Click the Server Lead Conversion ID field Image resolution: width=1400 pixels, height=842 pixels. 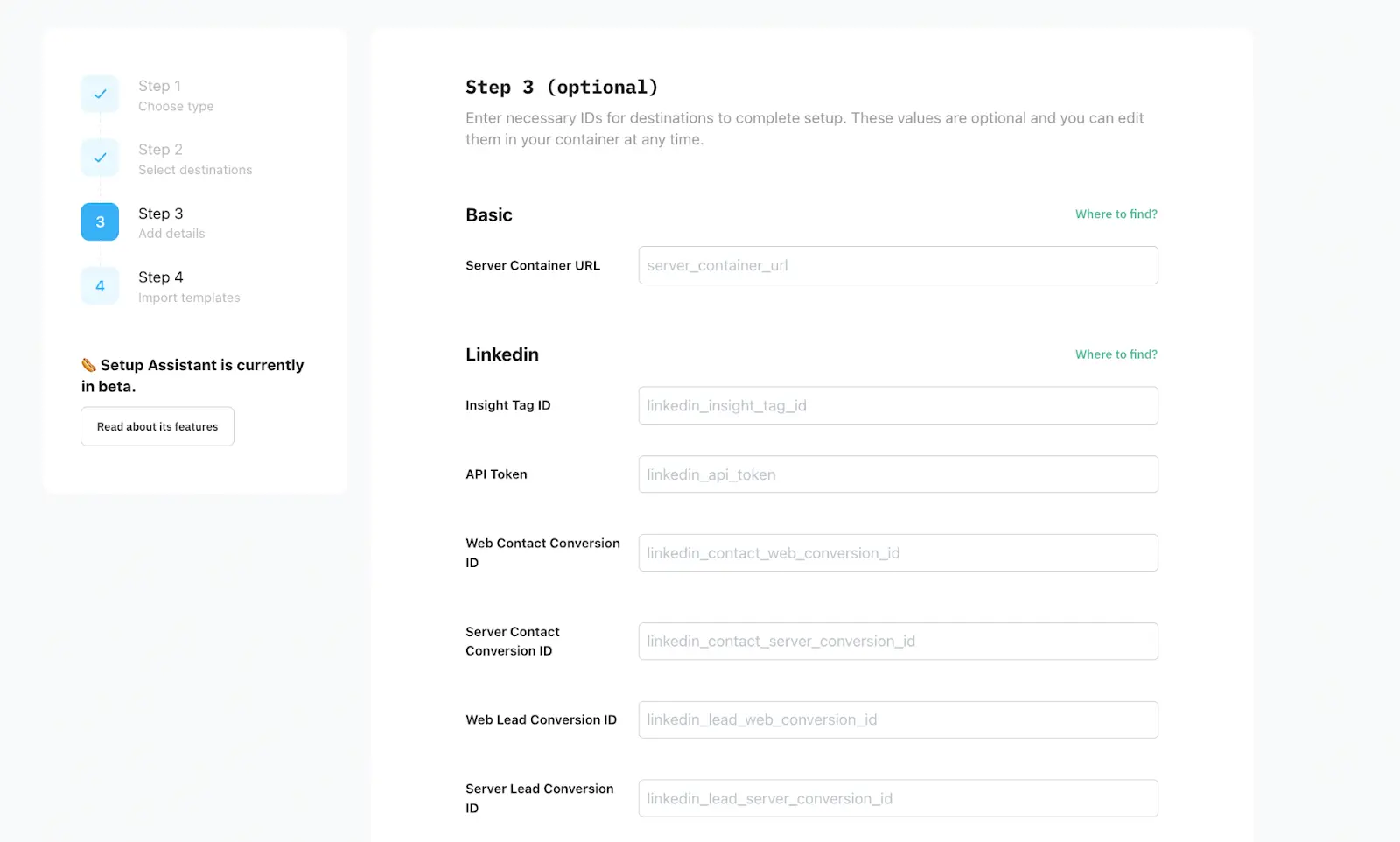[898, 797]
